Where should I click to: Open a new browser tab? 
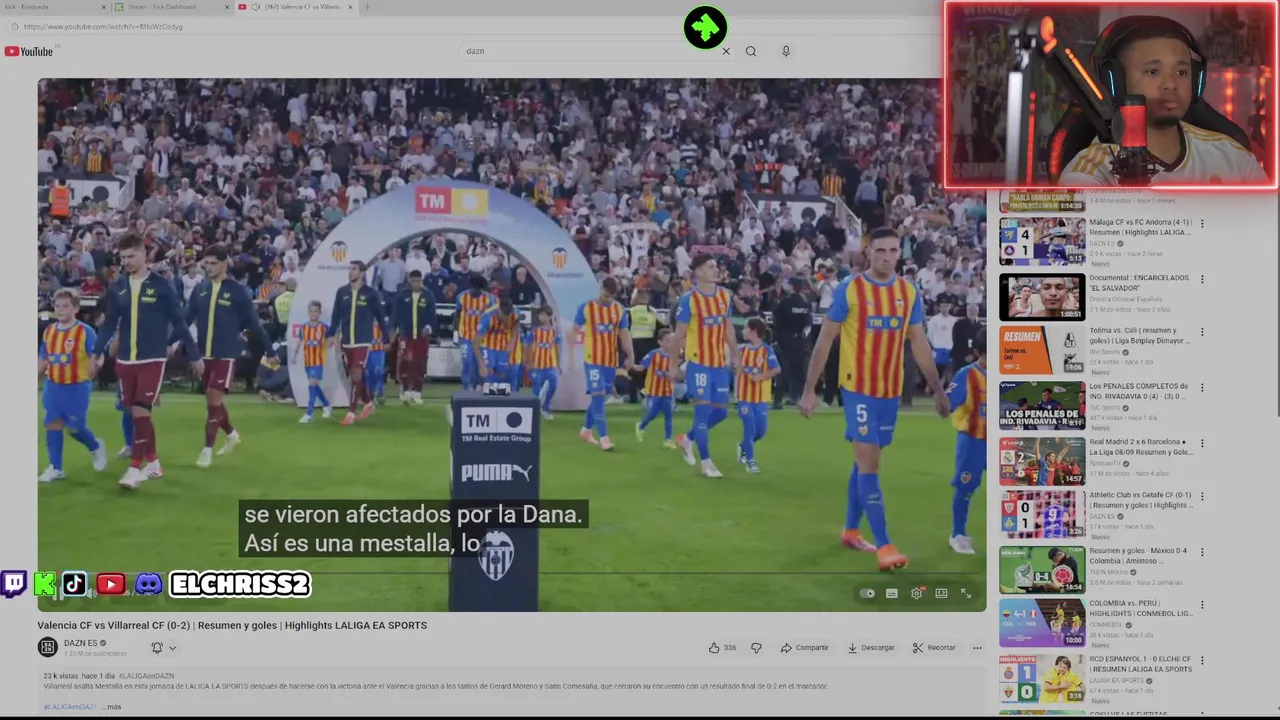click(367, 7)
